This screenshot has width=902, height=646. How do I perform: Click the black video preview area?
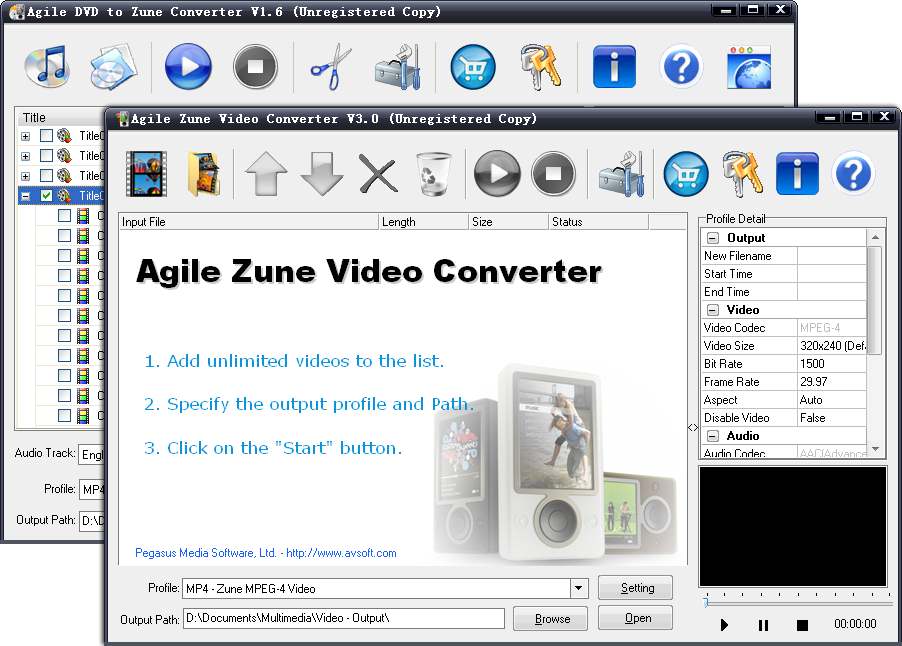(793, 526)
